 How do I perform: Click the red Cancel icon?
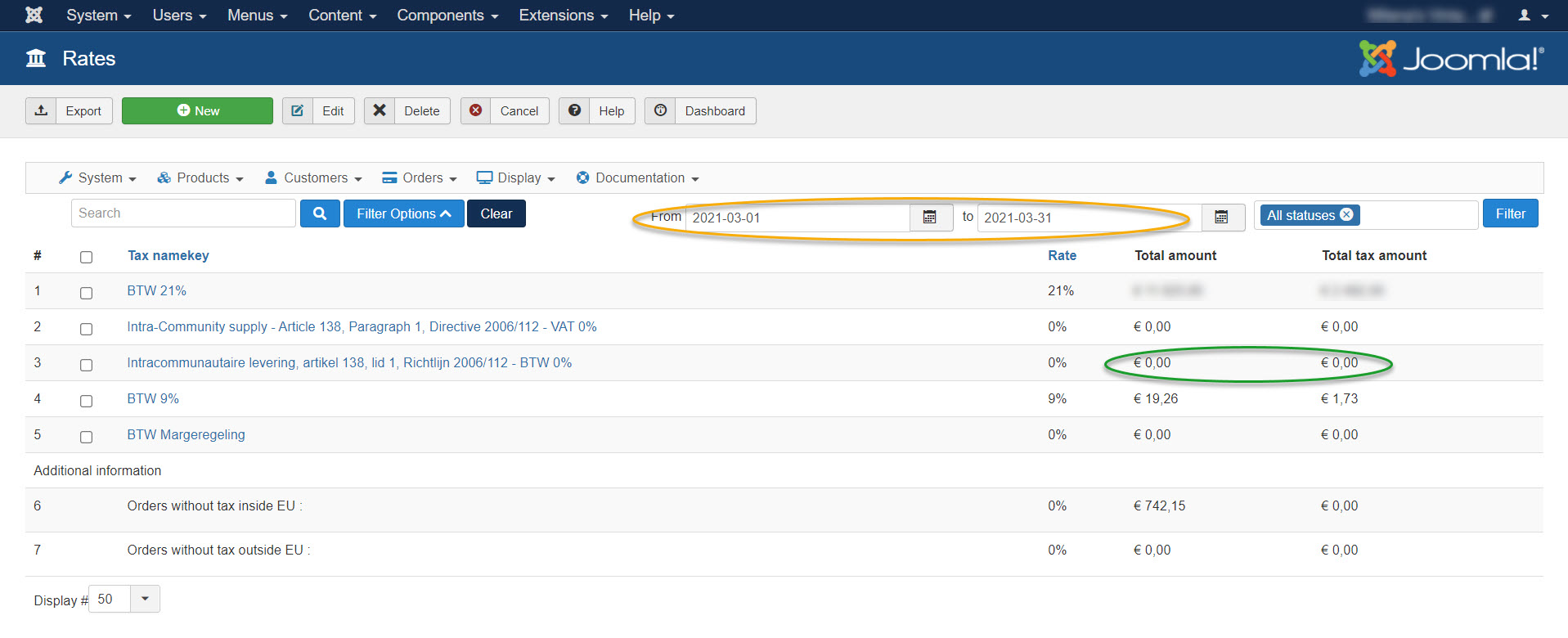476,110
